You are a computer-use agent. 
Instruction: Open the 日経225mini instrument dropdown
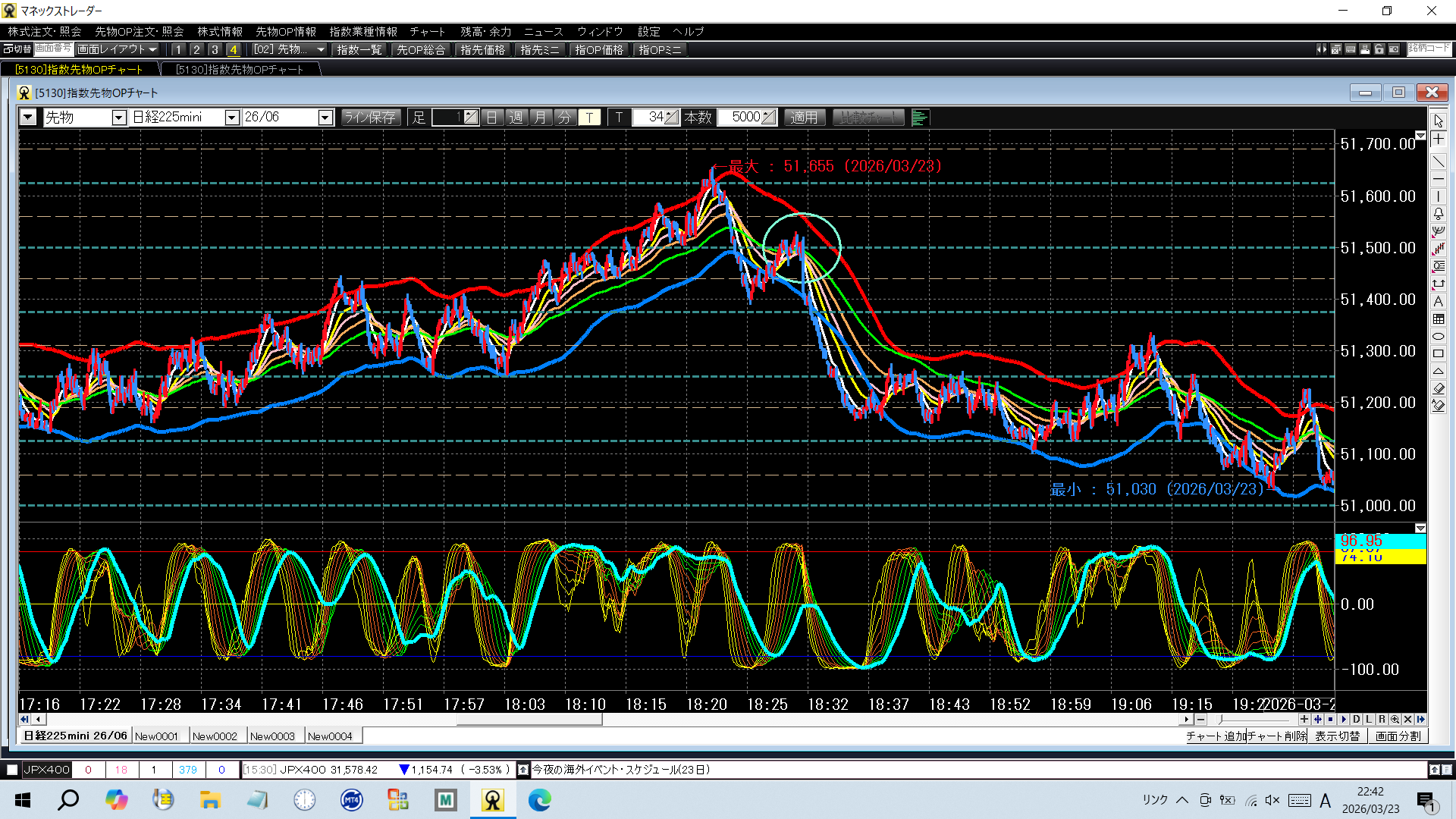click(232, 118)
